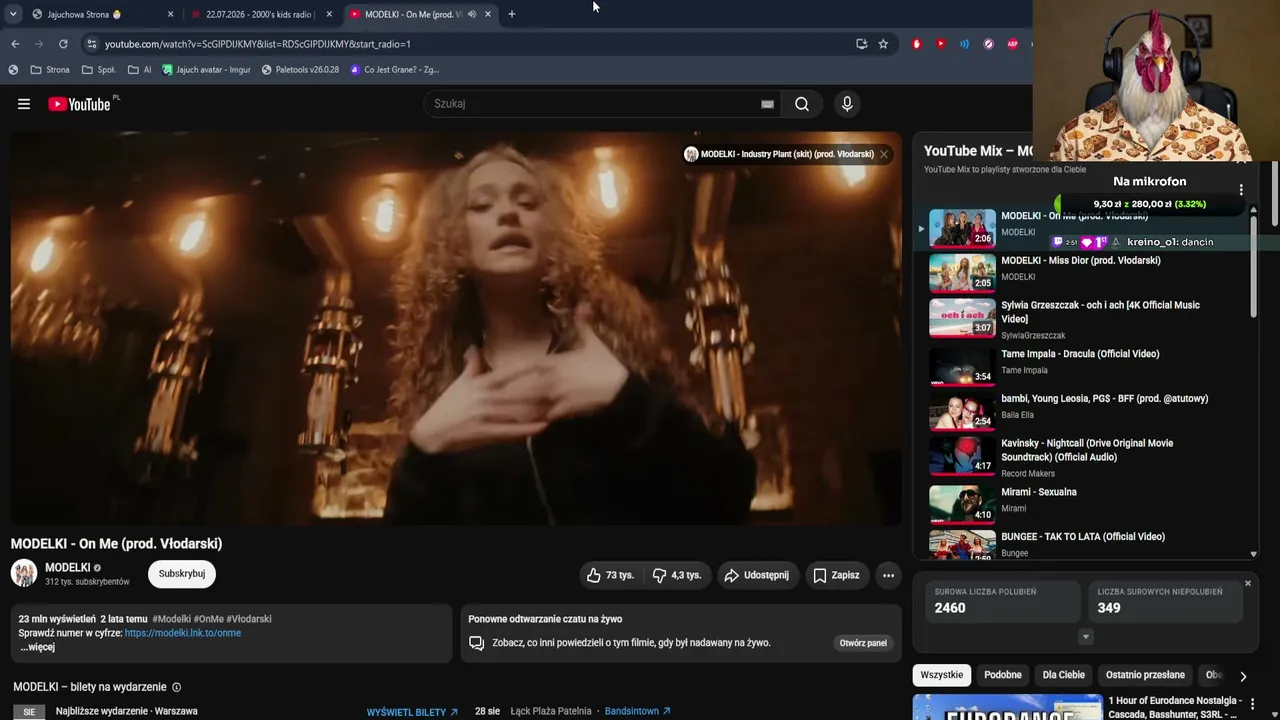Screen dimensions: 1280x720
Task: Click the install/cast icon in address bar
Action: pyautogui.click(x=861, y=44)
